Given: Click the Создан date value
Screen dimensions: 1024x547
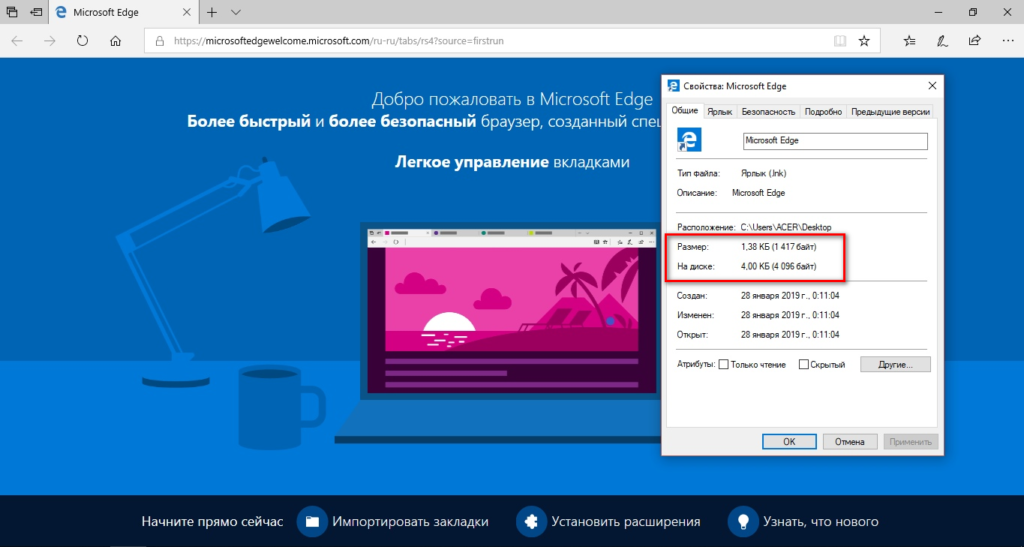Looking at the screenshot, I should pos(790,296).
